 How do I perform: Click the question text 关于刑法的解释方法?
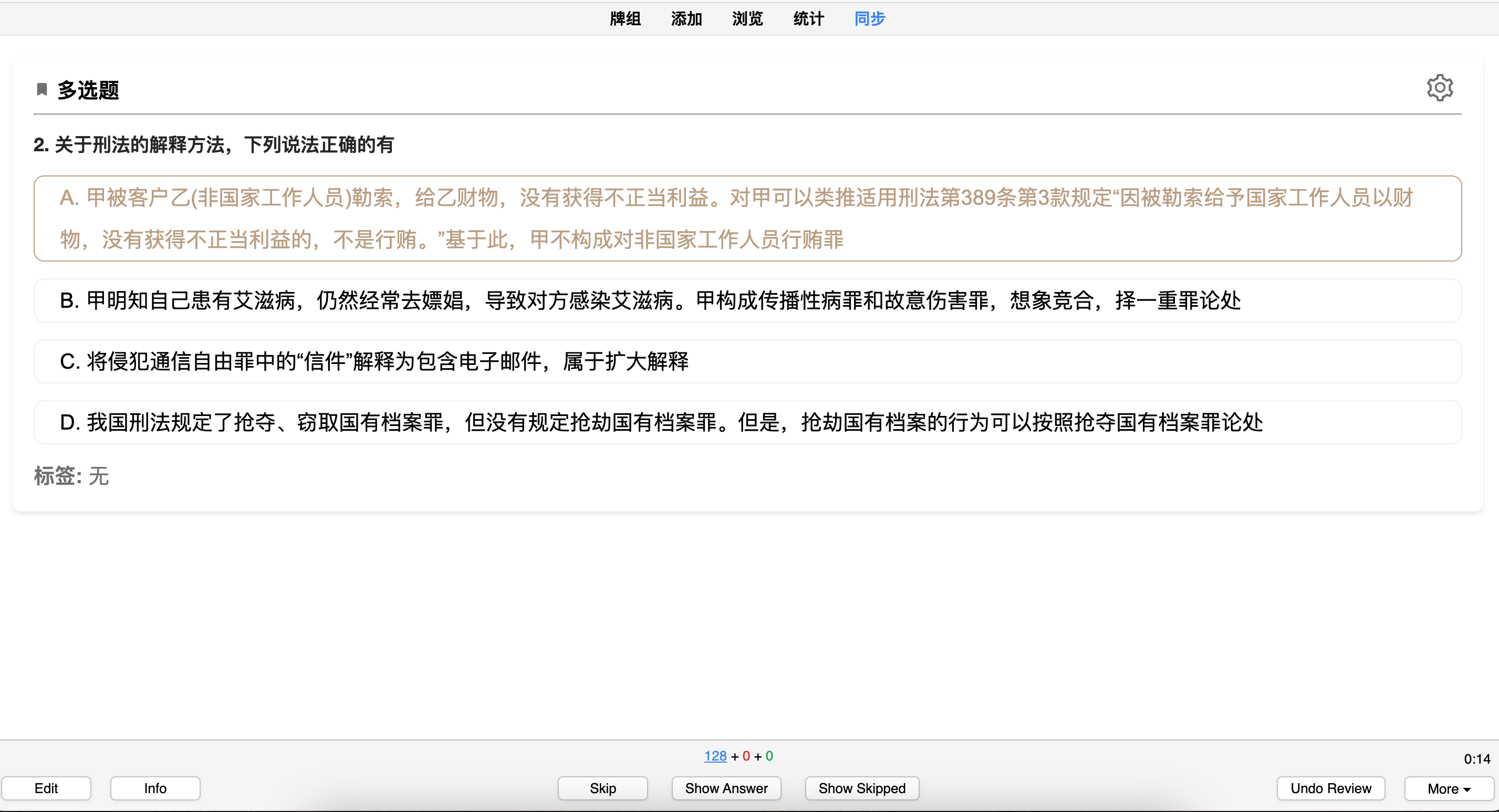click(x=214, y=144)
